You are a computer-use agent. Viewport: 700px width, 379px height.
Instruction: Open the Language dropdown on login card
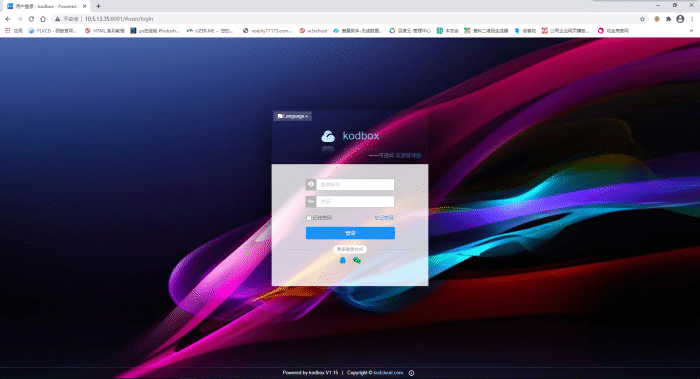coord(292,116)
